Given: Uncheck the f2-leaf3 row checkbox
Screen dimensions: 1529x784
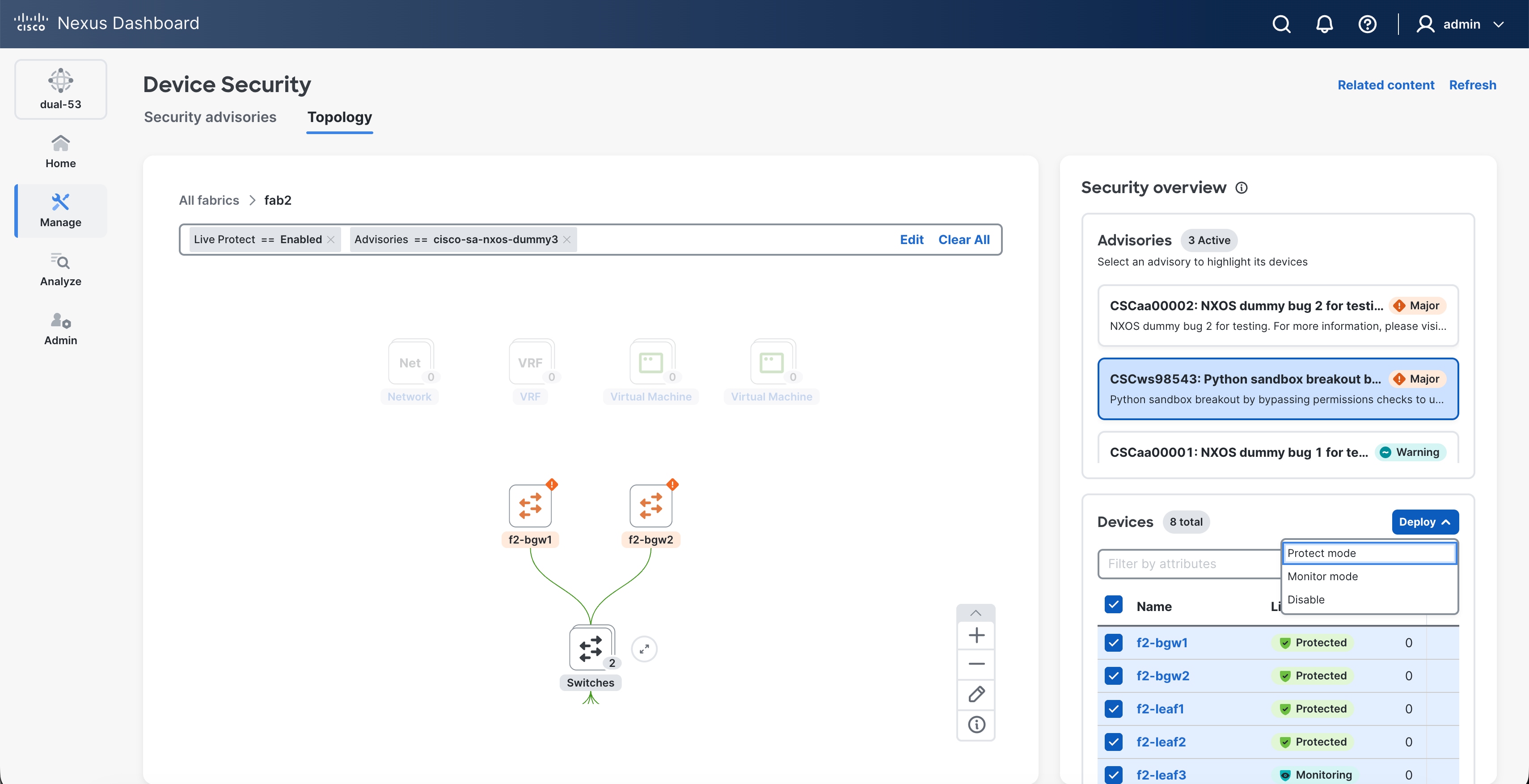Looking at the screenshot, I should [x=1113, y=775].
